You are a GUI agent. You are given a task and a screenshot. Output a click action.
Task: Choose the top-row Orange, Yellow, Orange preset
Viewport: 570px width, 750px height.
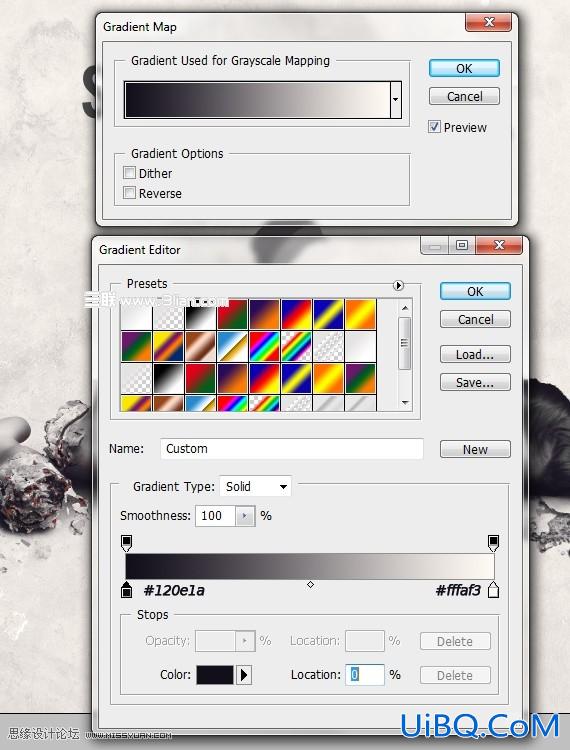pyautogui.click(x=361, y=315)
